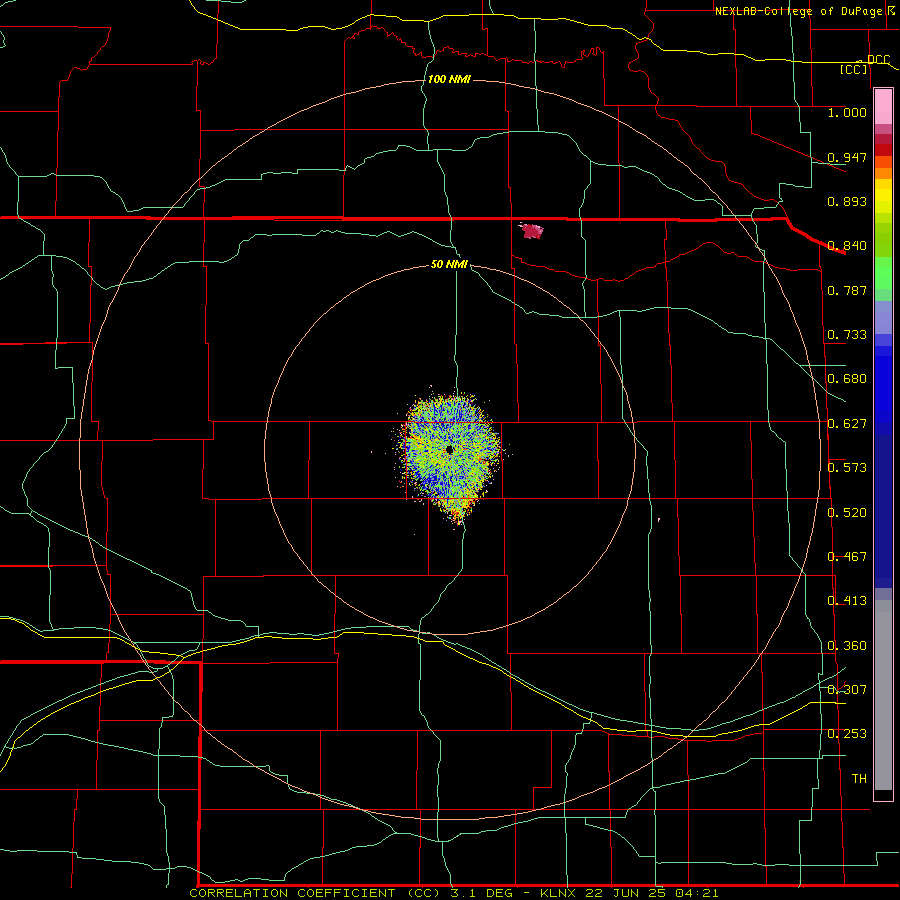
Task: Click the DCC label above the legend
Action: click(878, 60)
